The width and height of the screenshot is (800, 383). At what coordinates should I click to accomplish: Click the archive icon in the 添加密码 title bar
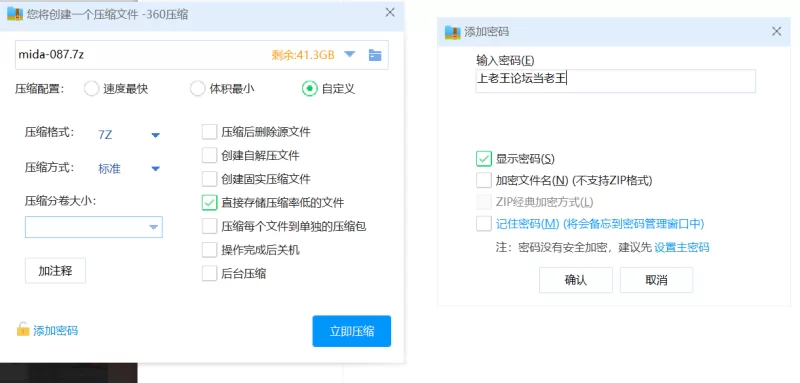pos(453,32)
